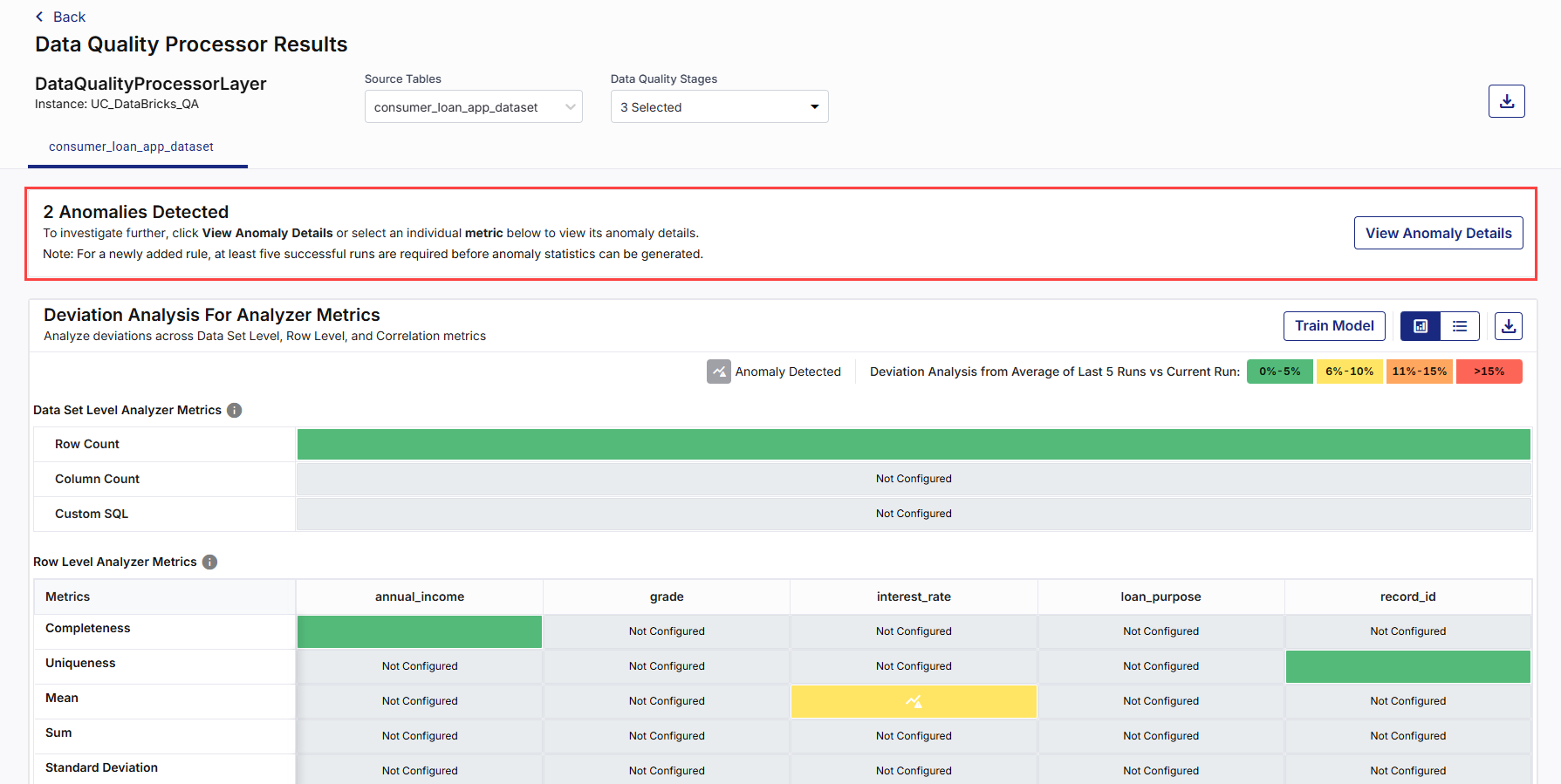Select the consumer_loan_app_dataset tab
The image size is (1561, 784).
coord(131,147)
